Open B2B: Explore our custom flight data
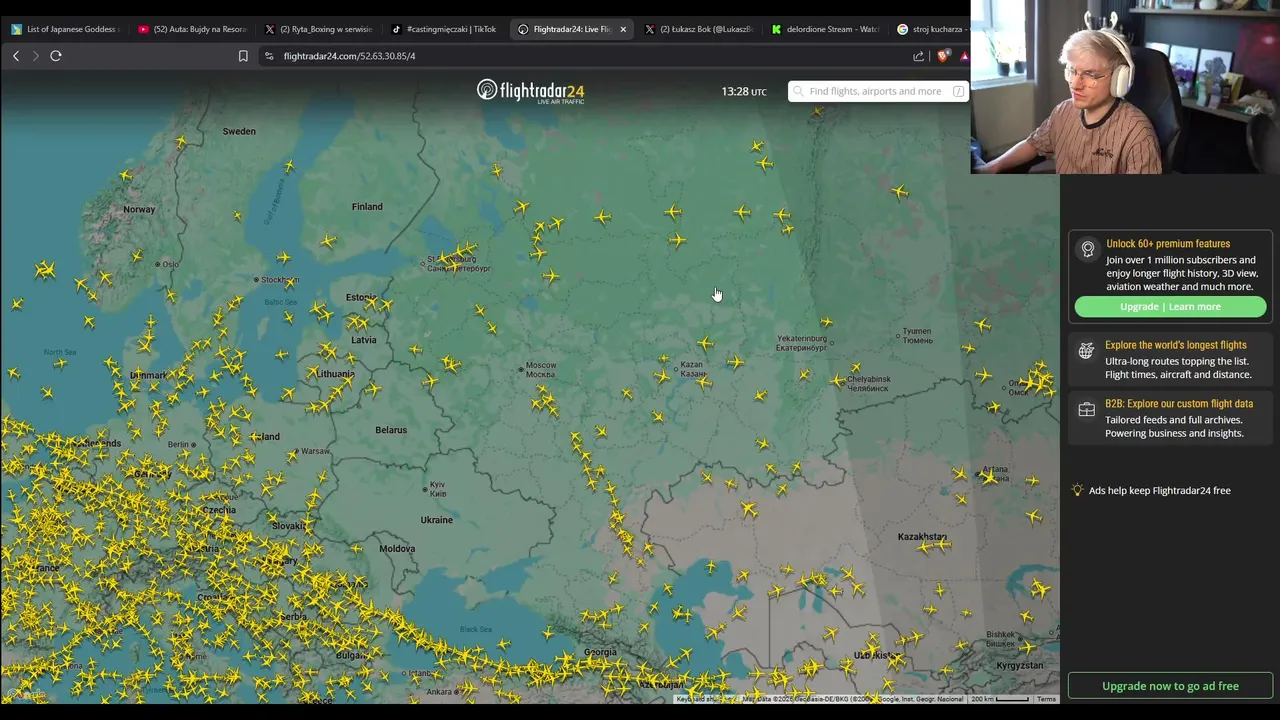Screen dimensions: 1280x720 pos(1178,404)
